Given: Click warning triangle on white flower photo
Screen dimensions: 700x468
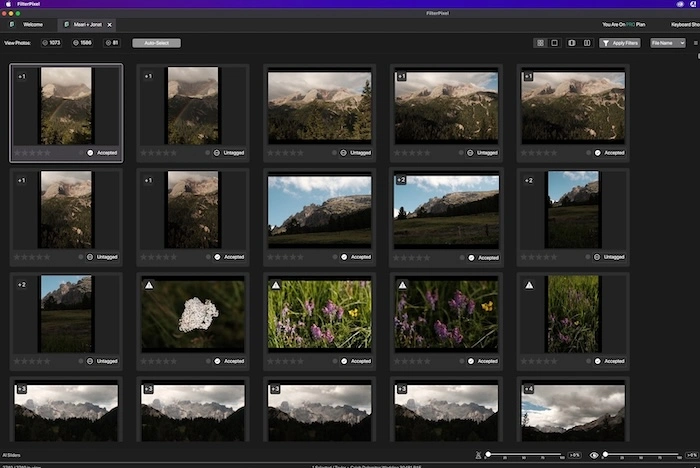Looking at the screenshot, I should pyautogui.click(x=148, y=286).
